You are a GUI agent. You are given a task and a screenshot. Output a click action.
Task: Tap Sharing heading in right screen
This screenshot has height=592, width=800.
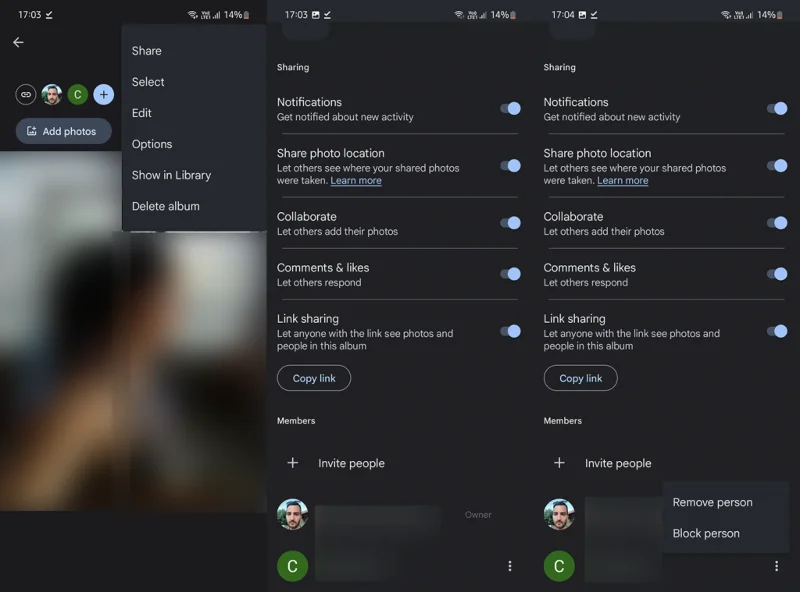[559, 67]
